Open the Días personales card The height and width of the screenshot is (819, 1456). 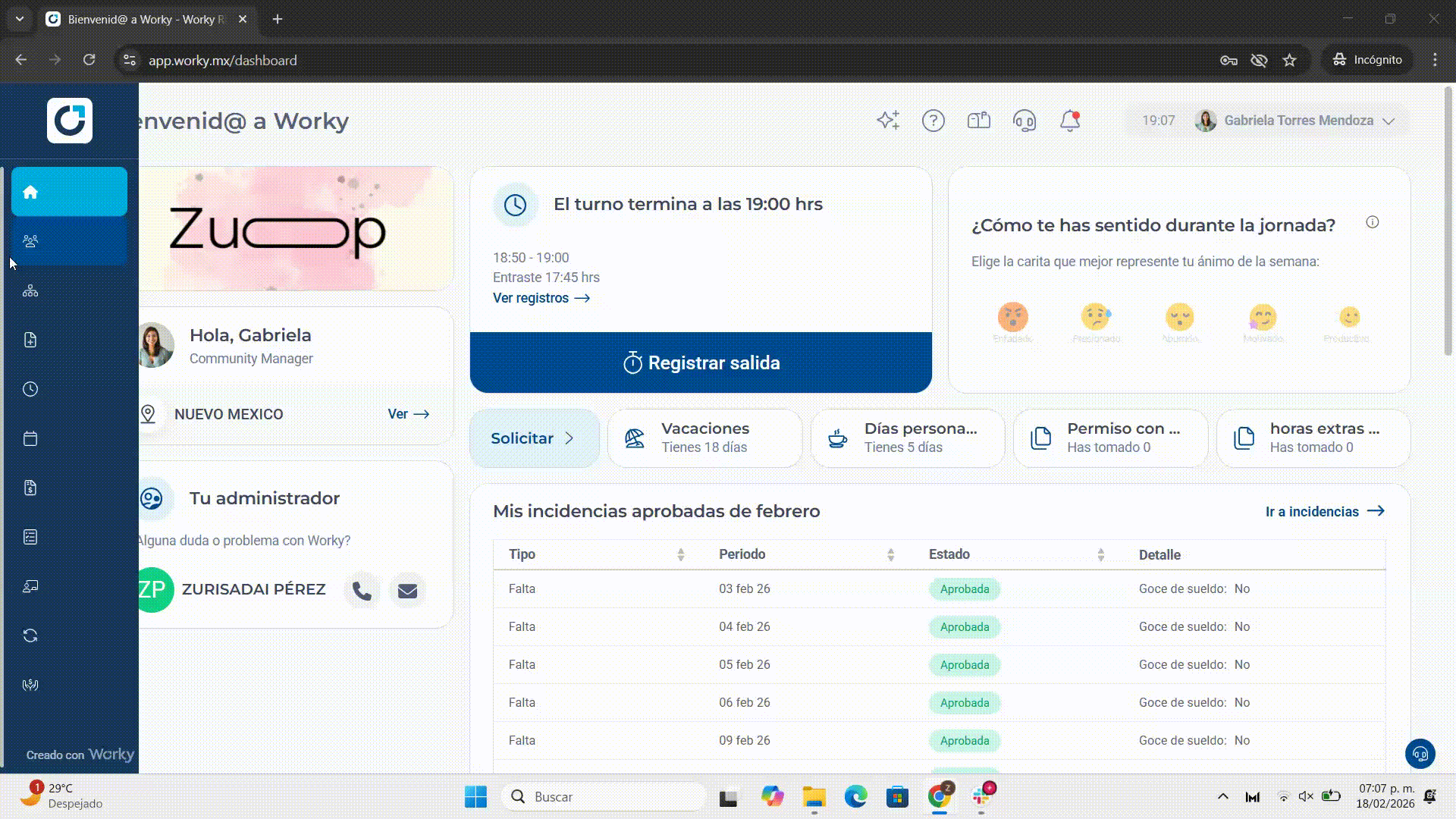[x=908, y=438]
